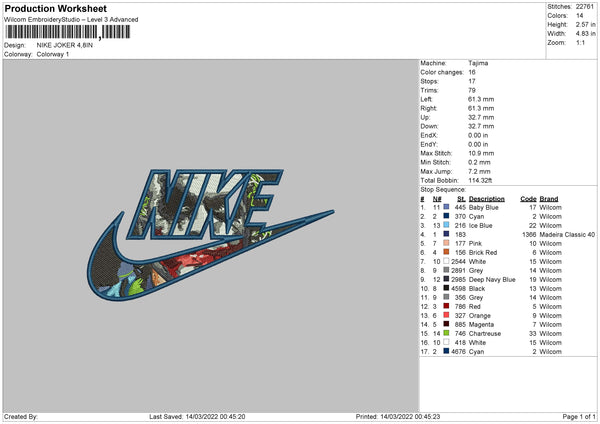This screenshot has width=600, height=424.
Task: Click the Color changes value '16'
Action: (472, 72)
